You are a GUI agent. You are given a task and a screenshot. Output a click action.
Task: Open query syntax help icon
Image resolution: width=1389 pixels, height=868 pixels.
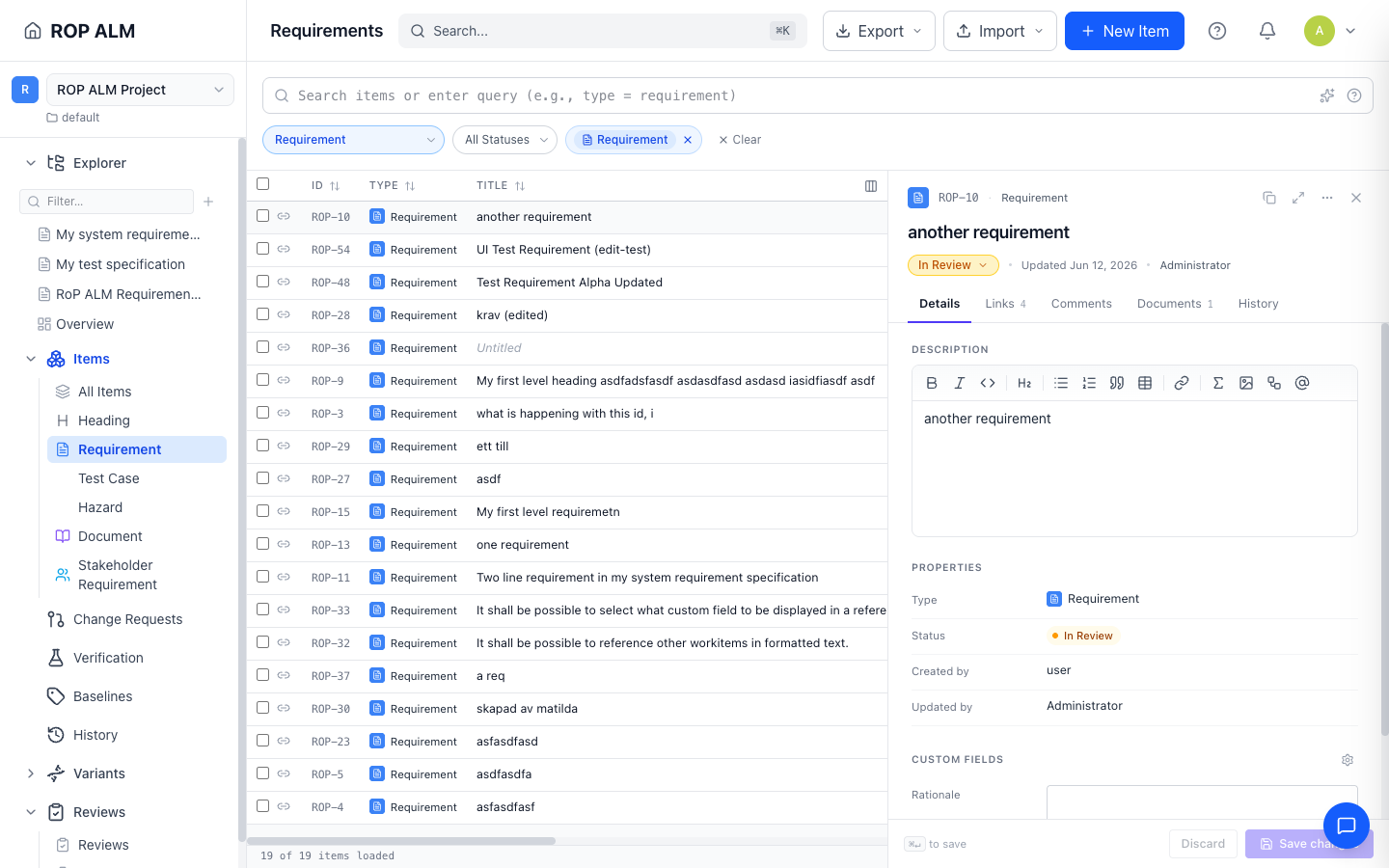click(x=1354, y=95)
